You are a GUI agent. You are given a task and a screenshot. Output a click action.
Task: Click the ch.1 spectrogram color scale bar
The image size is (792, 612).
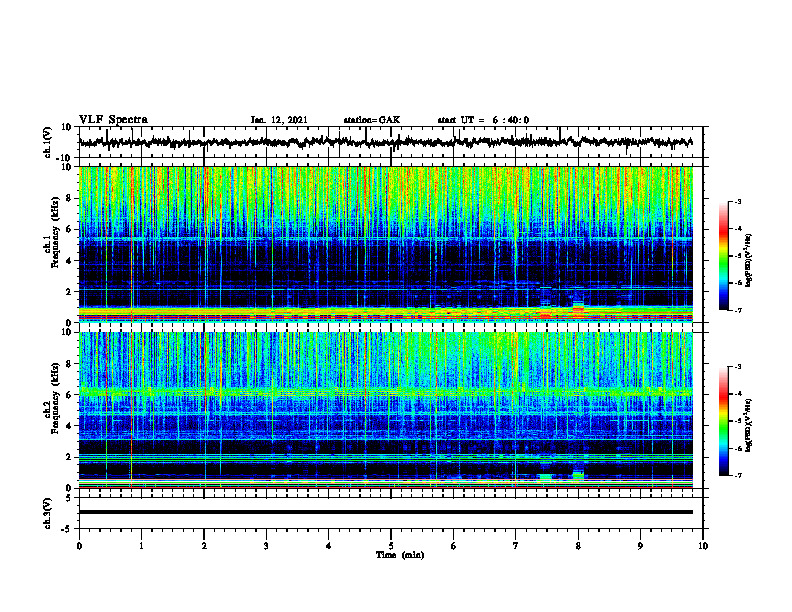click(x=723, y=256)
